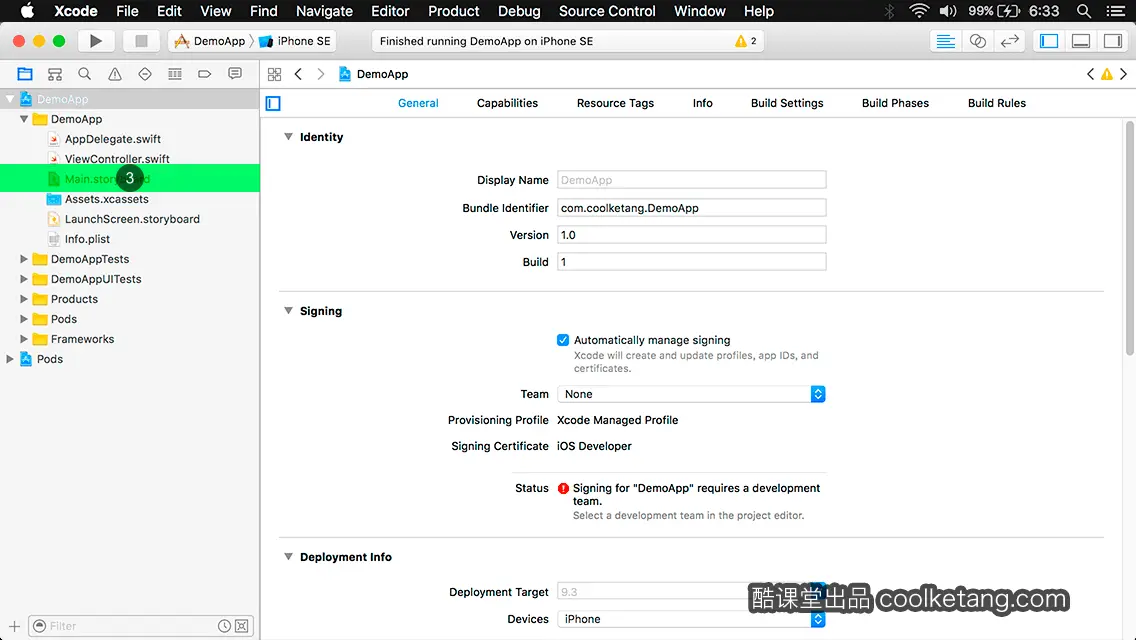1136x640 pixels.
Task: Open the Symbol navigator
Action: (x=54, y=74)
